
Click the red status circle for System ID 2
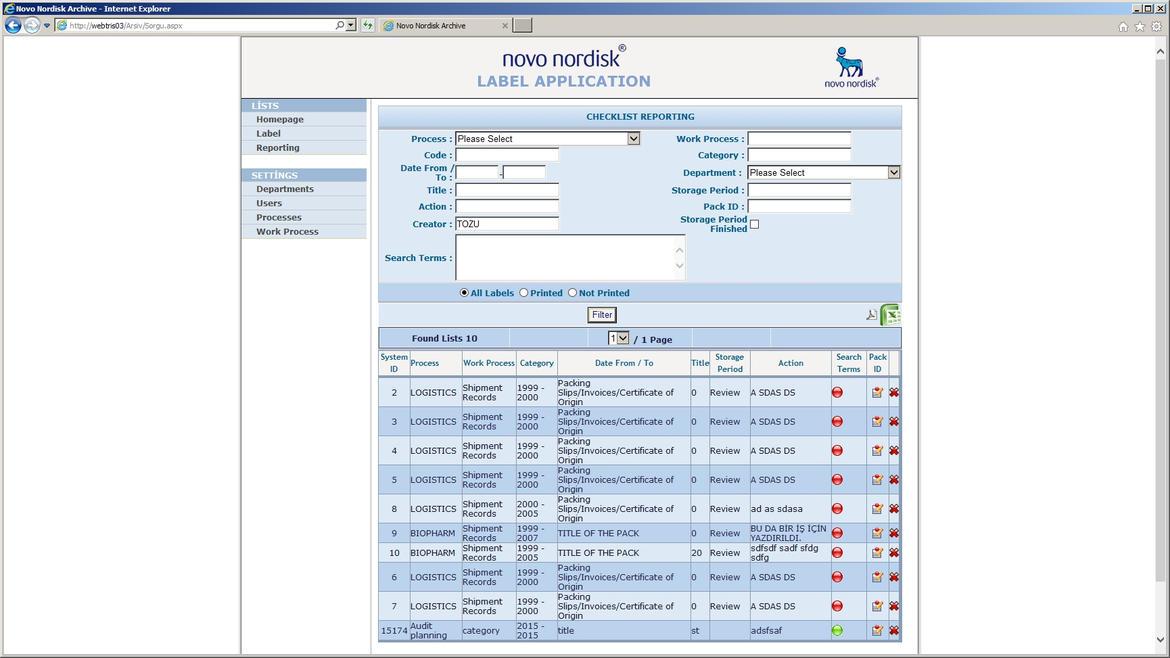coord(837,392)
